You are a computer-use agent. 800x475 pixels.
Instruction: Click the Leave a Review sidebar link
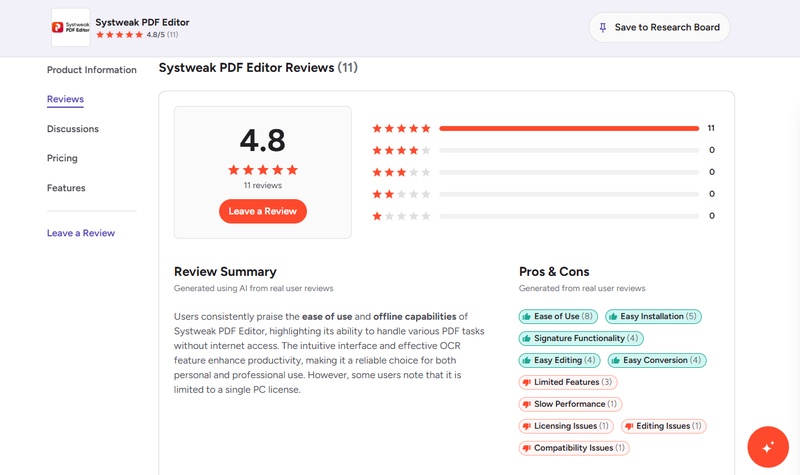81,233
